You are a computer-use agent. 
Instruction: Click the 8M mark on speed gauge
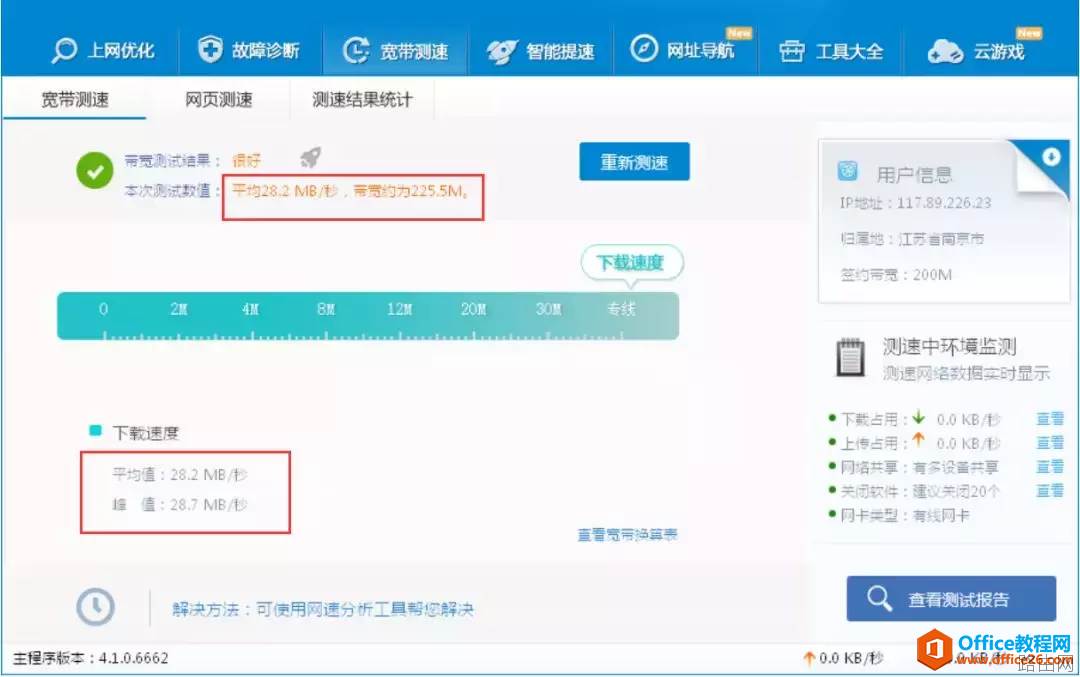326,309
